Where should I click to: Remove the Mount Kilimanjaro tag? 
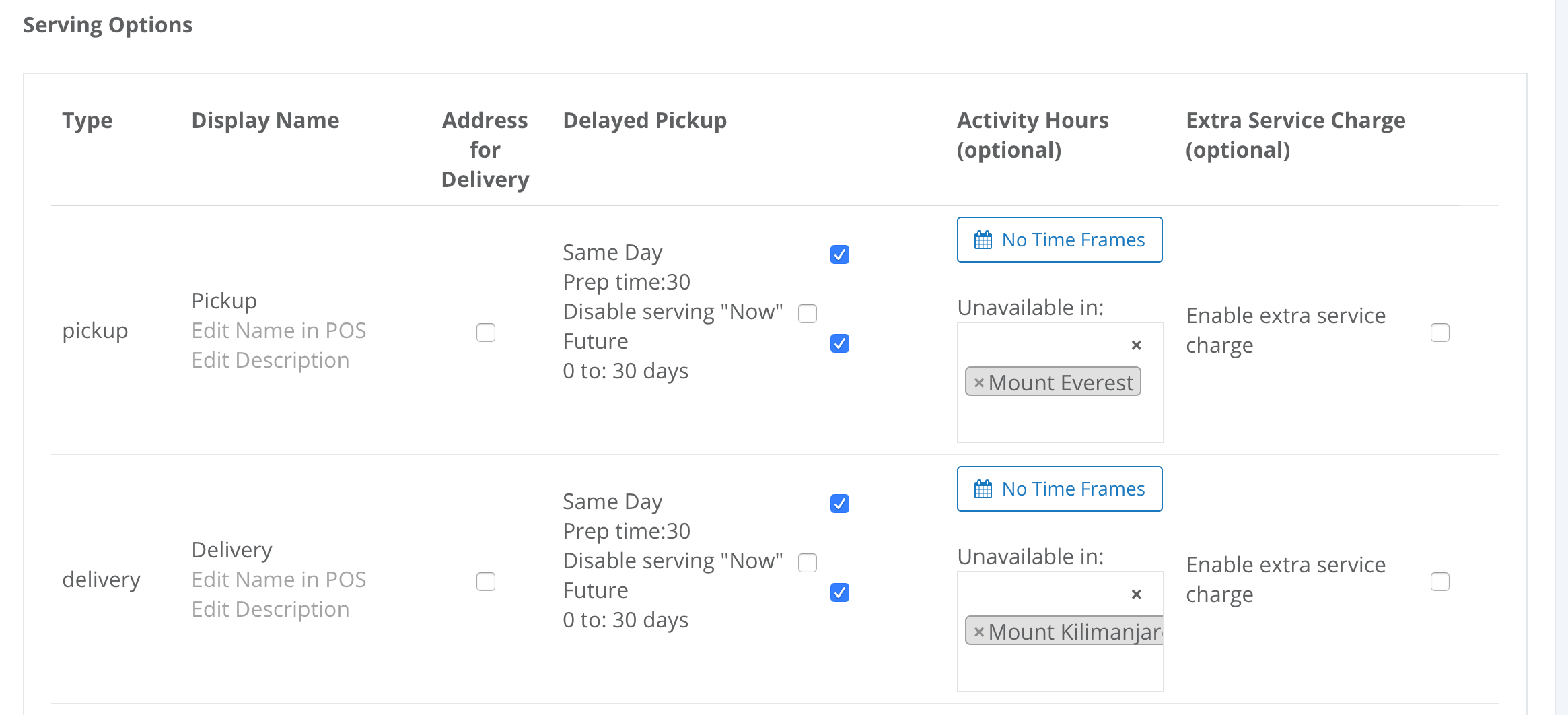pos(979,632)
